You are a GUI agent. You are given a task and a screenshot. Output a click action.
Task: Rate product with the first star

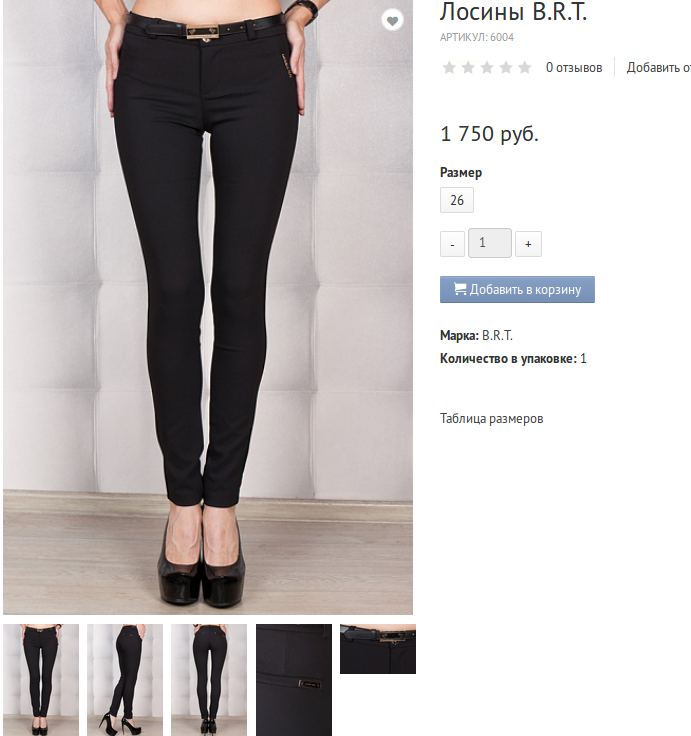[x=449, y=68]
